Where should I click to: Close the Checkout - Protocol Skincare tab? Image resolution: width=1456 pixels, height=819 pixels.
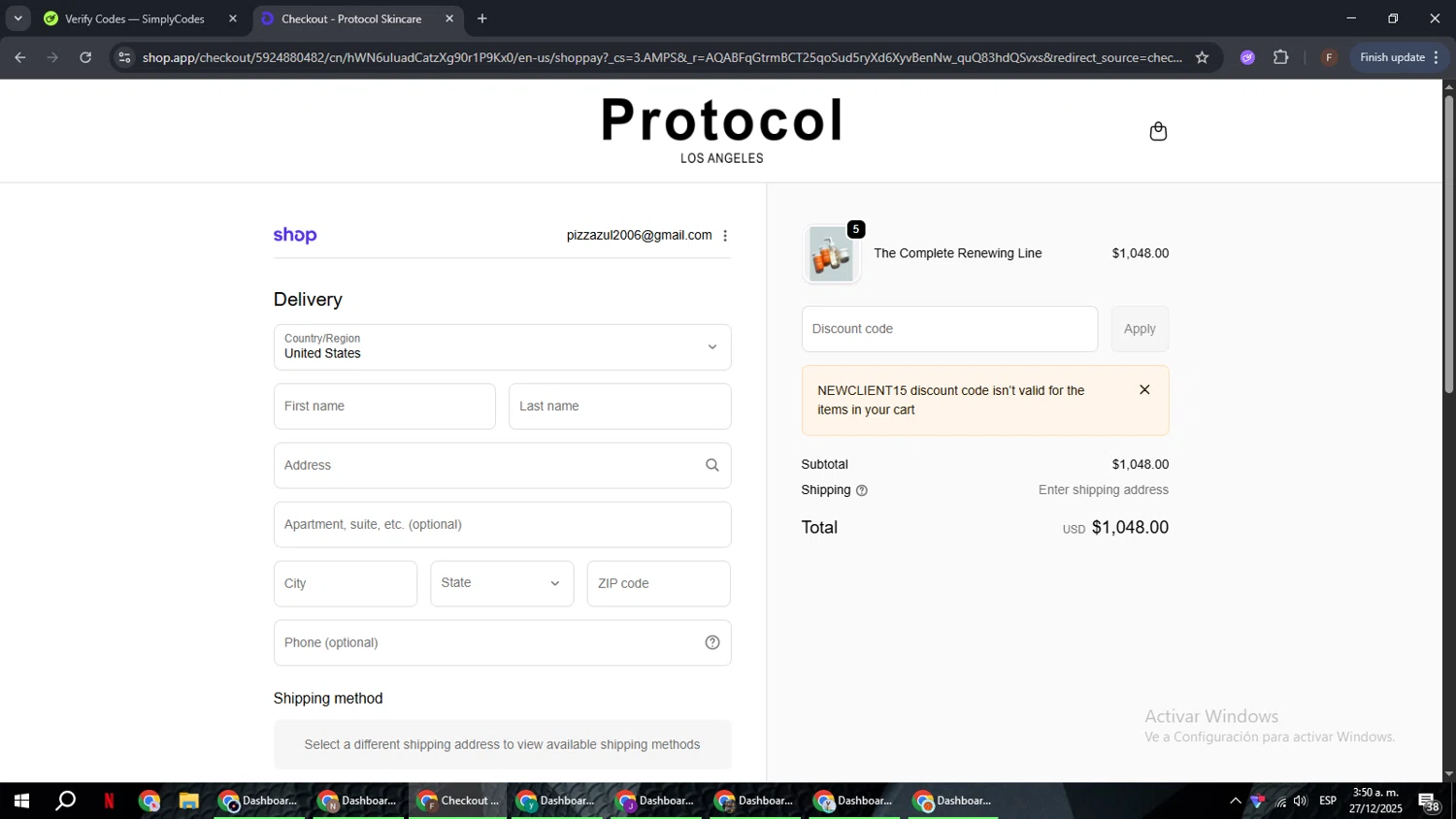point(449,18)
